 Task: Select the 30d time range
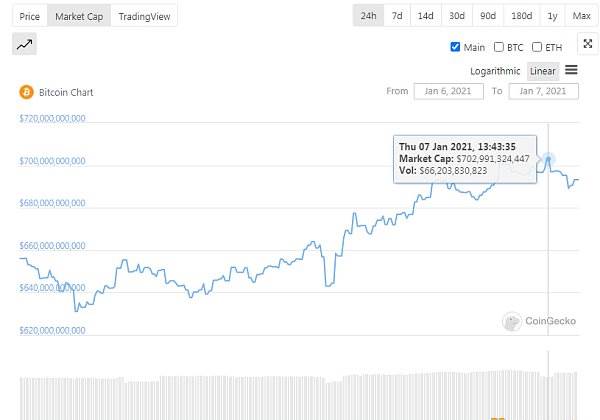coord(456,16)
